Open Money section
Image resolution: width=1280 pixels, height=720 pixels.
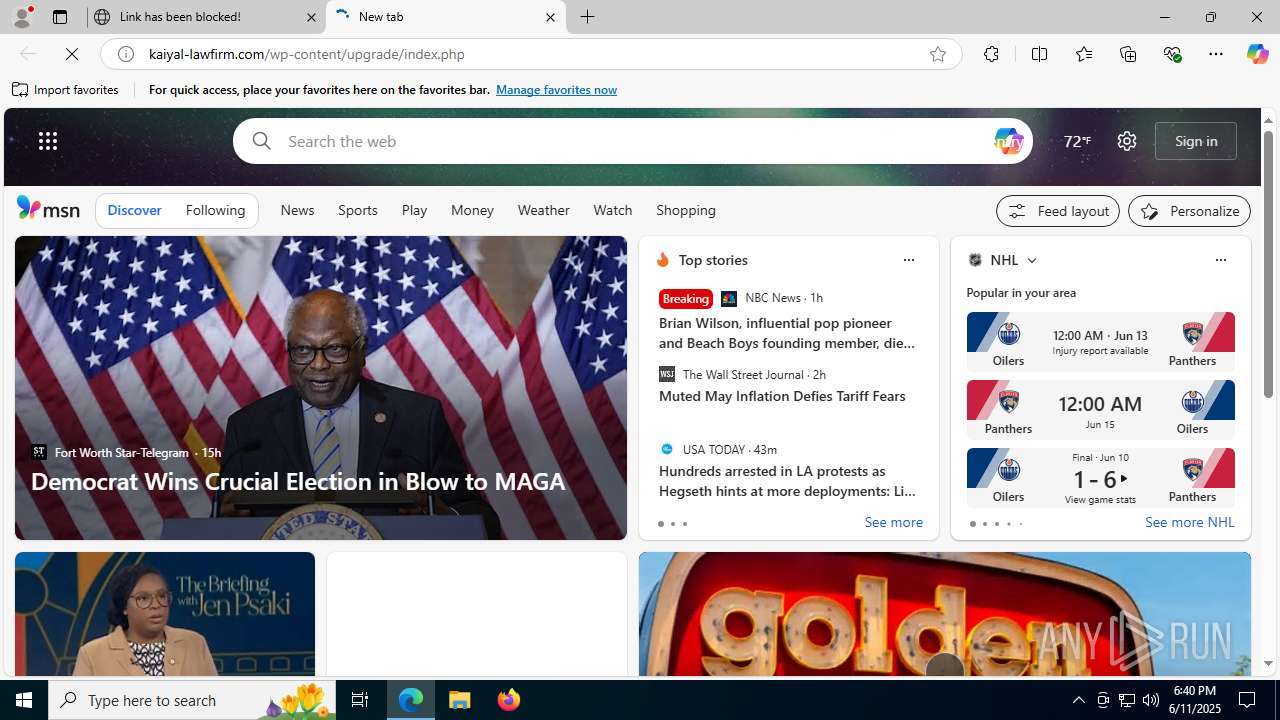472,210
